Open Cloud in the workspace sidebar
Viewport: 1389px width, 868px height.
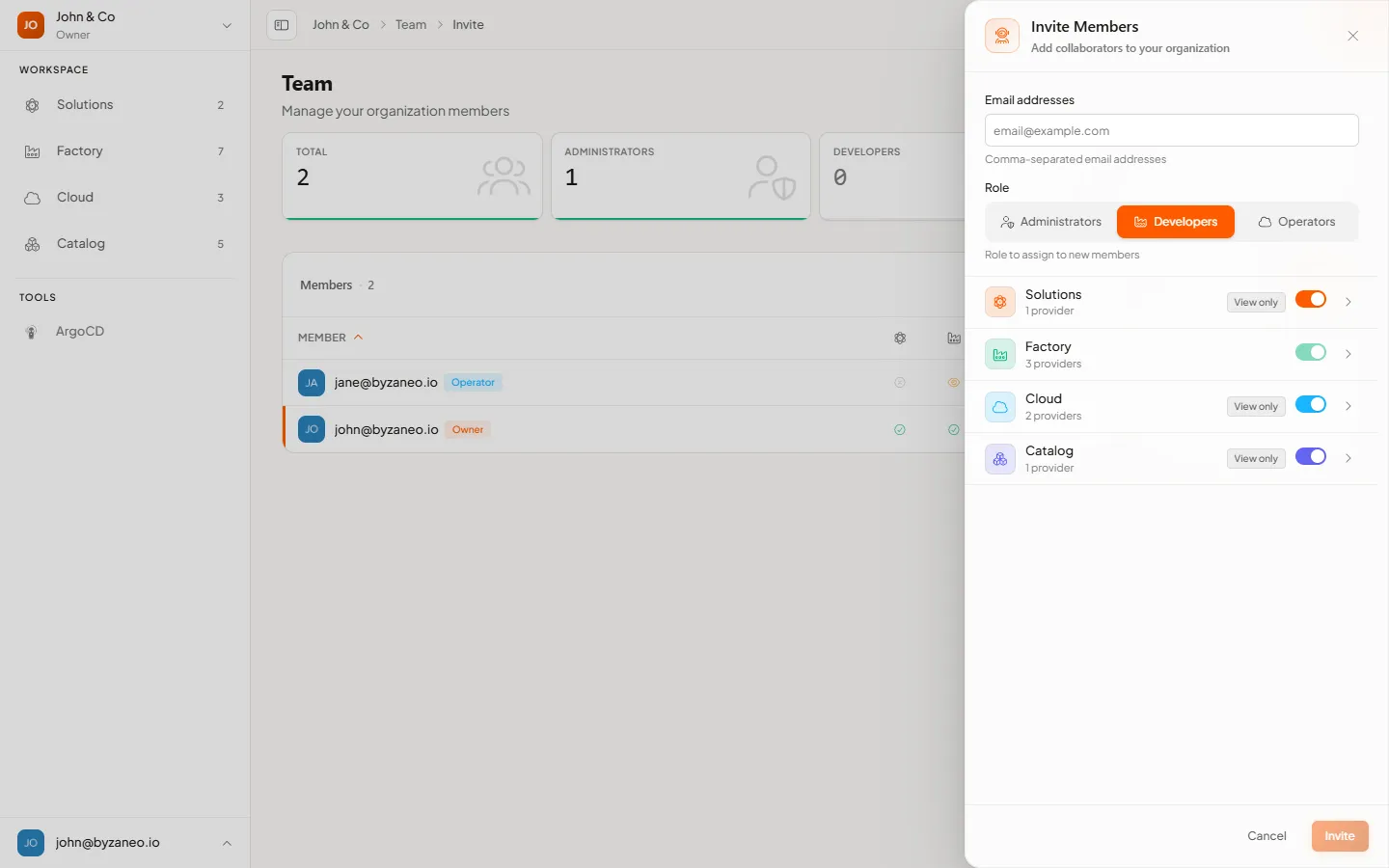tap(125, 198)
